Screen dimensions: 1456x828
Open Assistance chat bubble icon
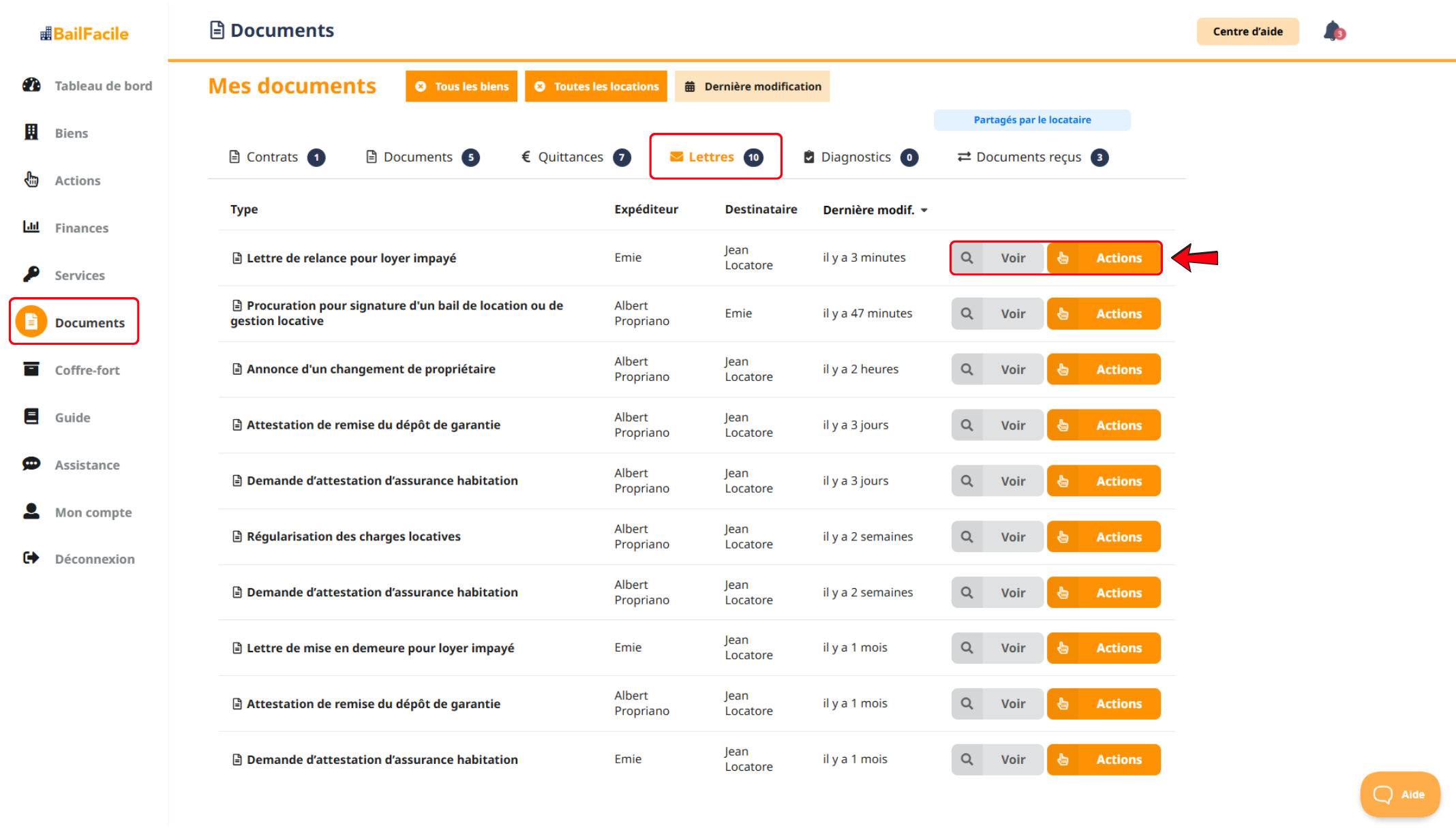pyautogui.click(x=31, y=464)
